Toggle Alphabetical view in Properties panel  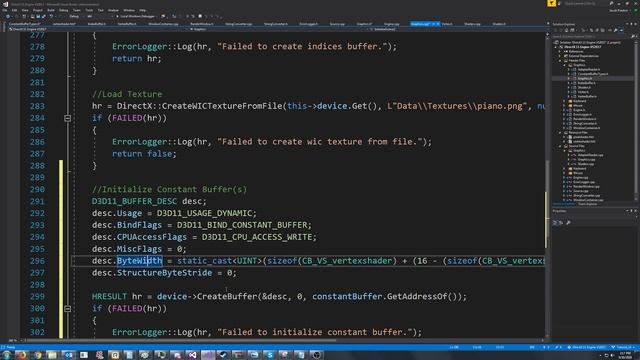561,222
